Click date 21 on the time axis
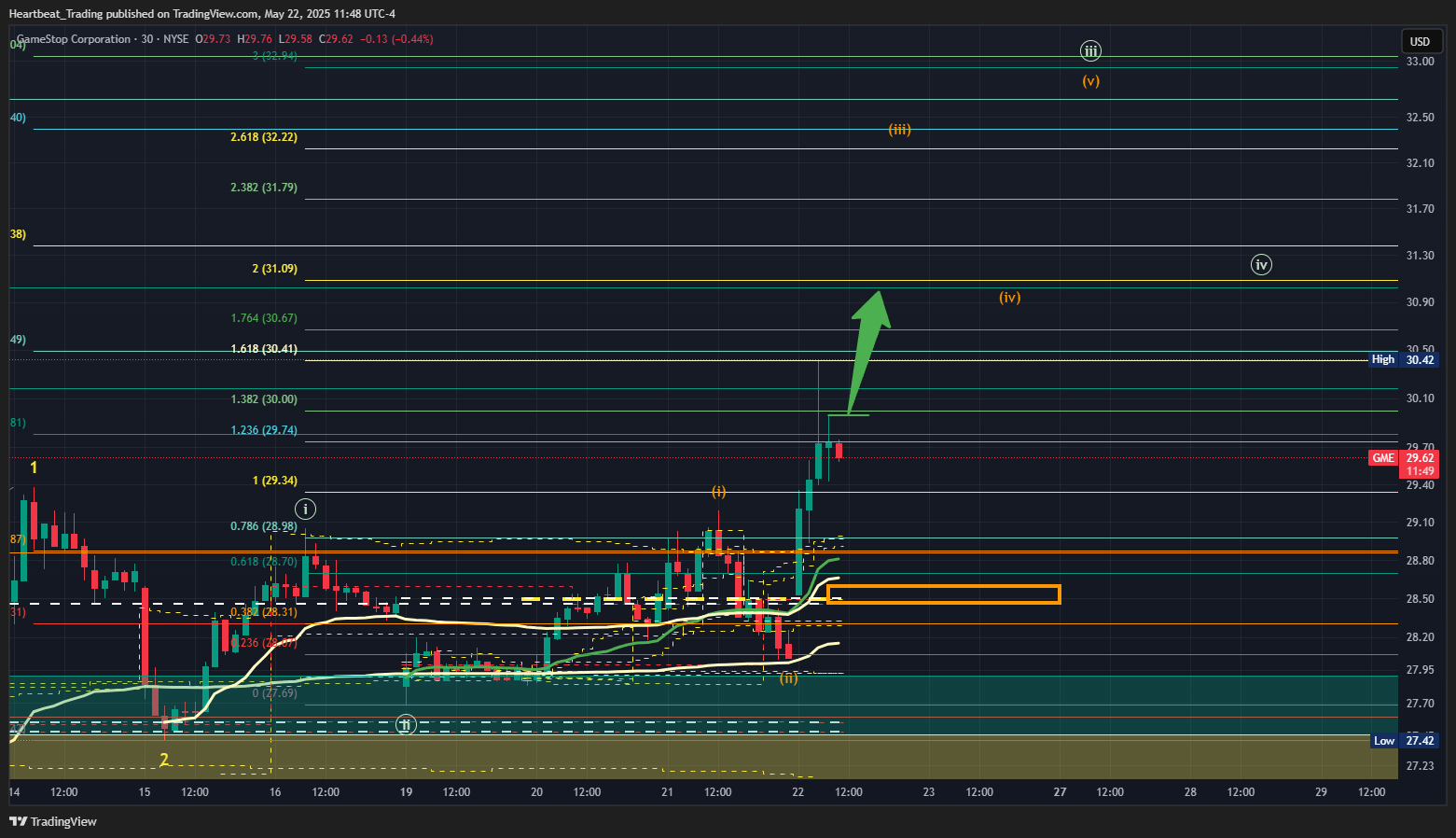The image size is (1456, 838). tap(667, 792)
